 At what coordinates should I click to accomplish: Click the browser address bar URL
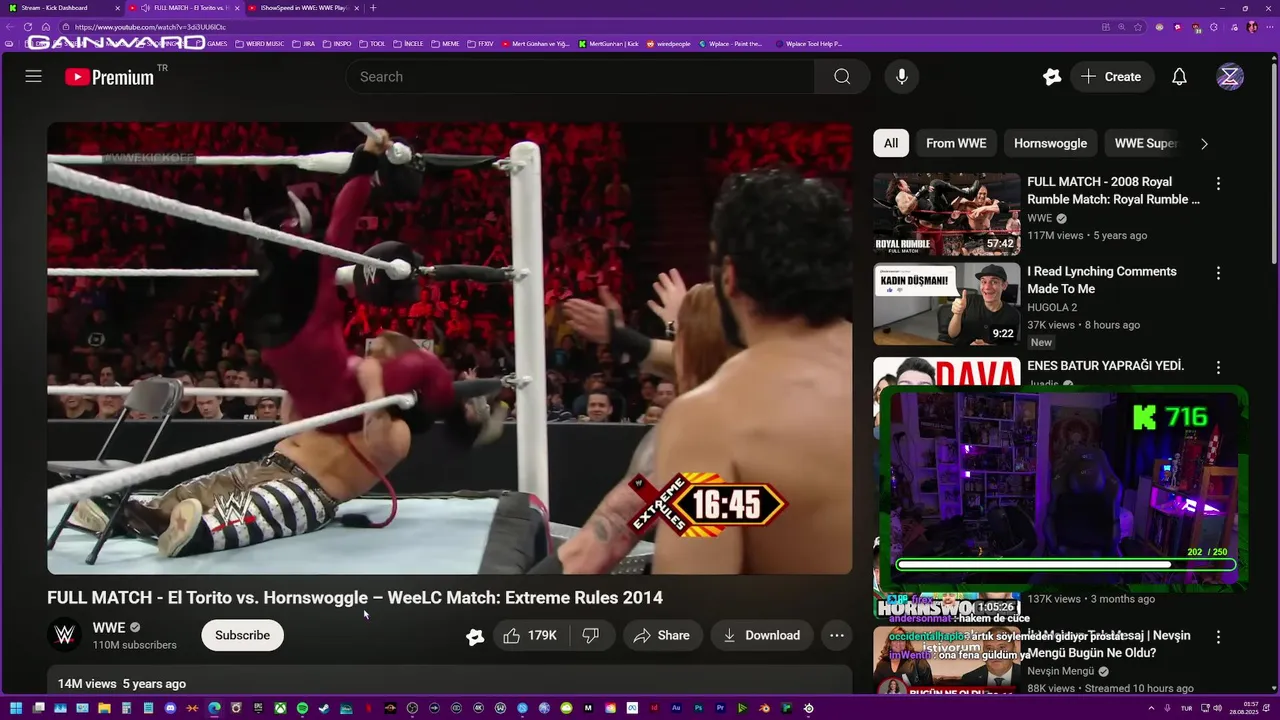[x=150, y=27]
